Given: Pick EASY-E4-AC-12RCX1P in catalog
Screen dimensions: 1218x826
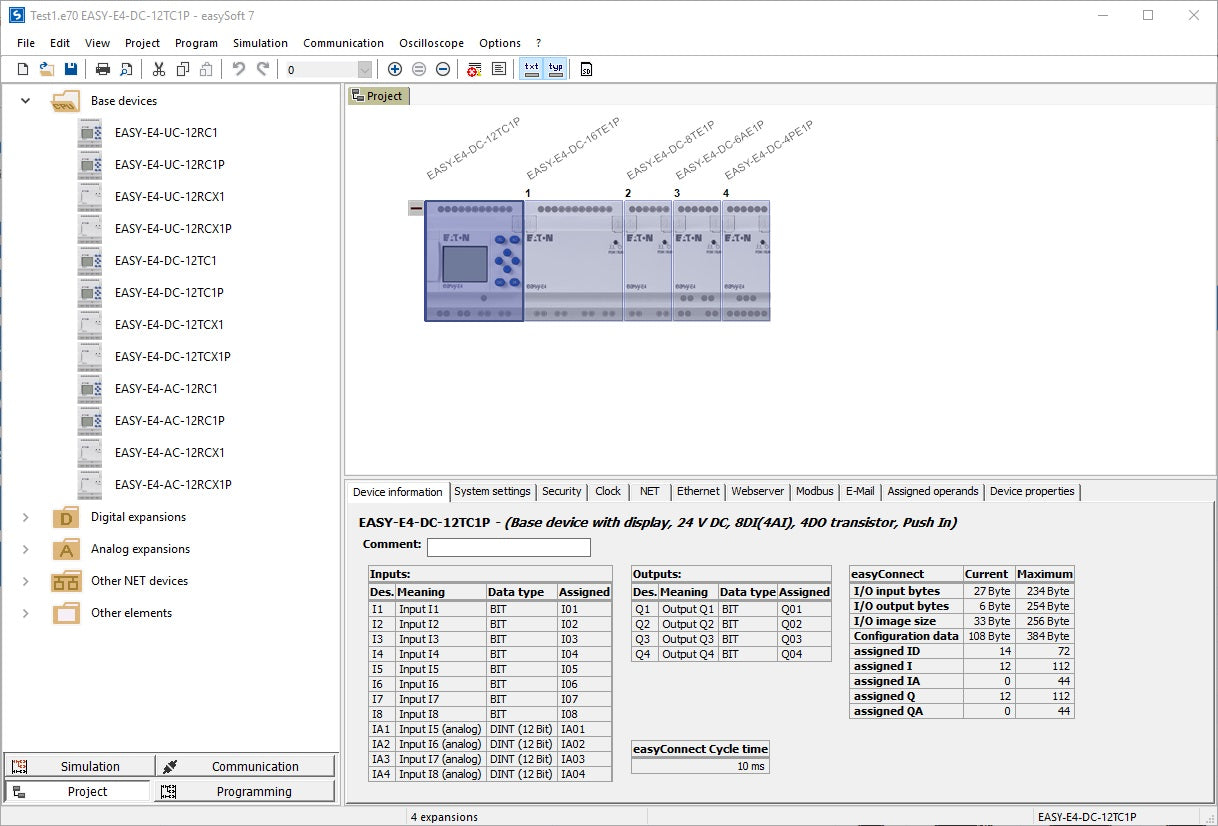Looking at the screenshot, I should coord(173,485).
